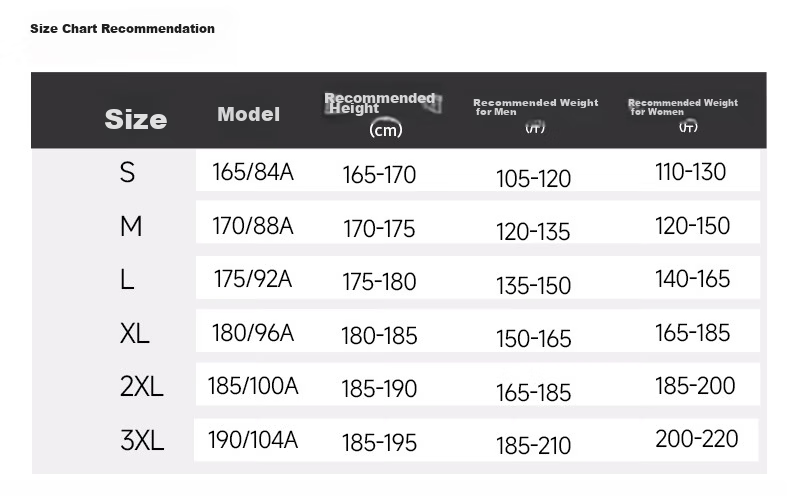The image size is (790, 496).
Task: Click the Size Chart Recommendation title
Action: point(122,29)
